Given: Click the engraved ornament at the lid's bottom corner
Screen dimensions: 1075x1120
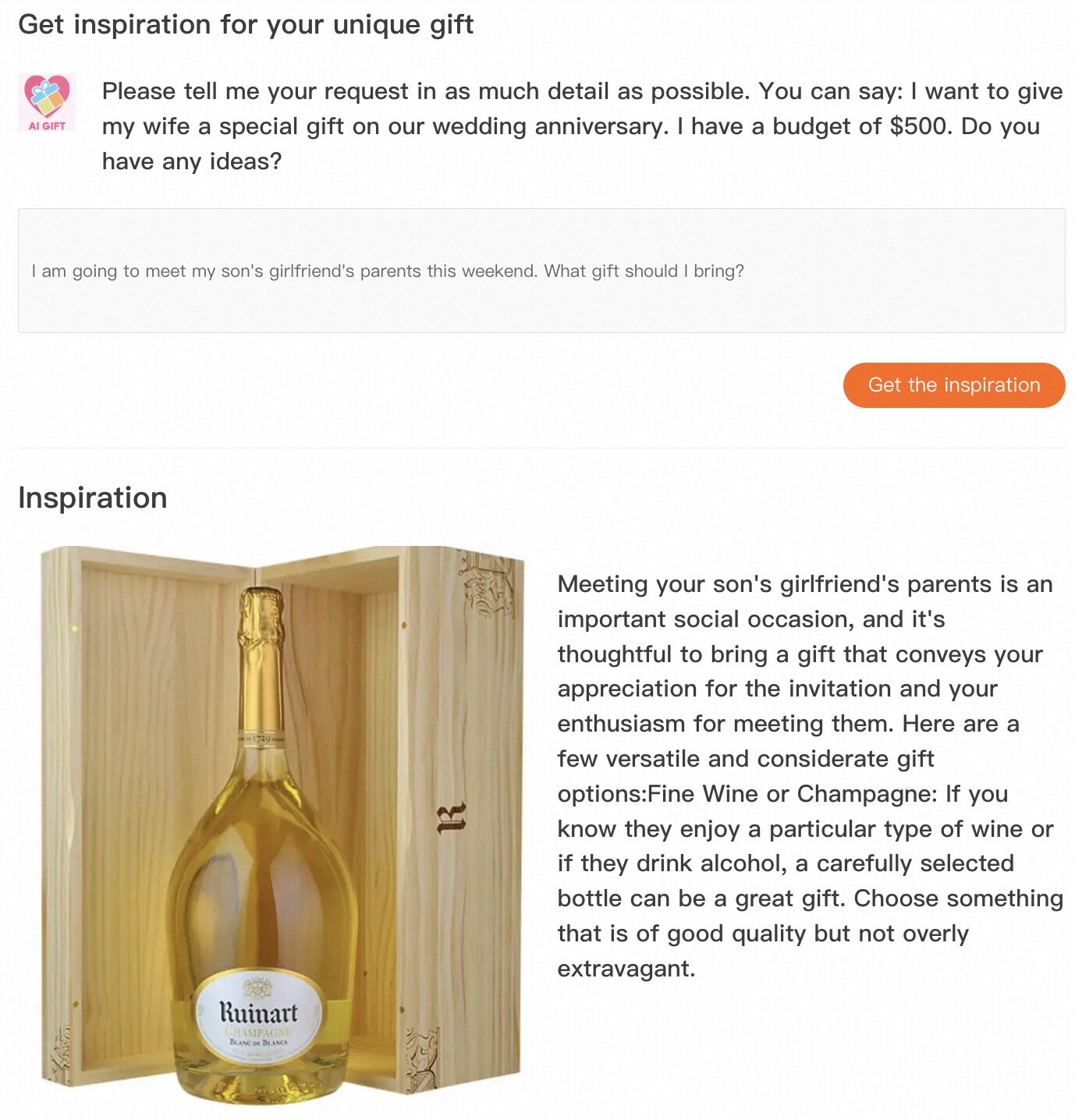Looking at the screenshot, I should tap(422, 1057).
